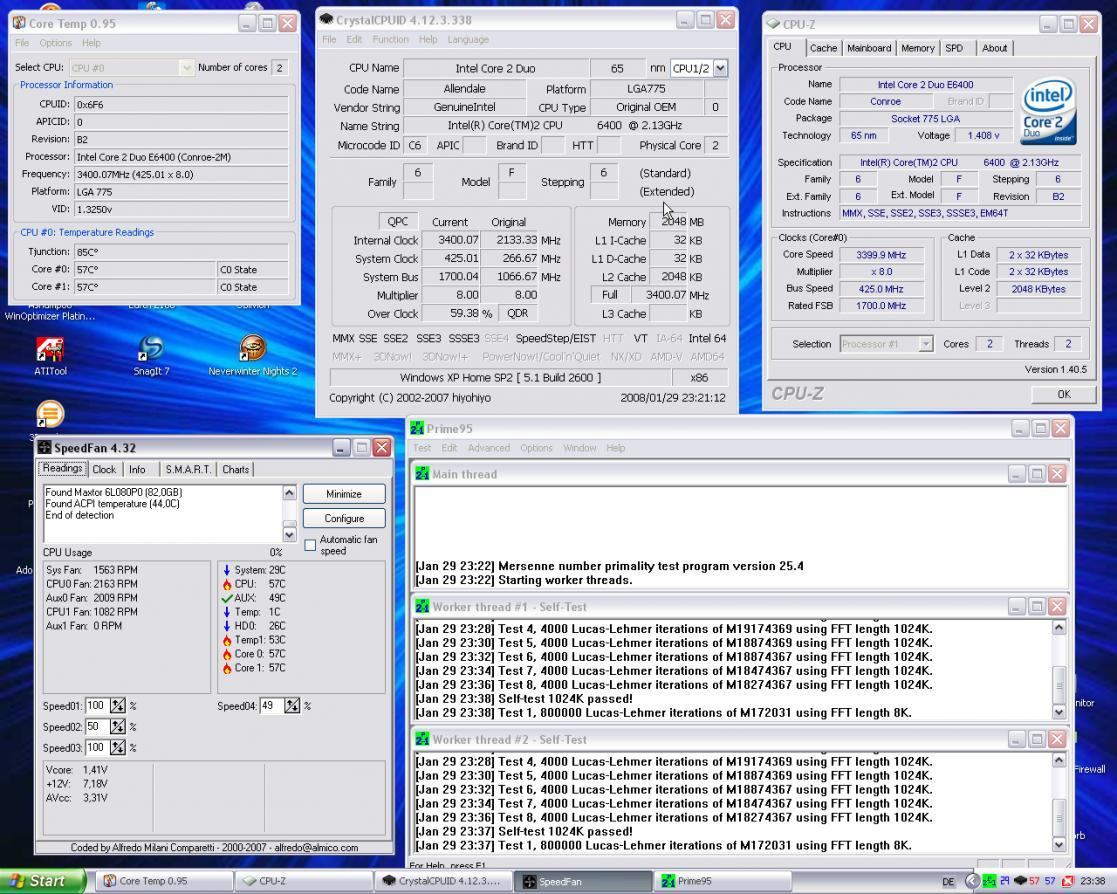Screen dimensions: 1117x894
Task: Click the Core 0 flame icon in SpeedFan
Action: point(227,654)
